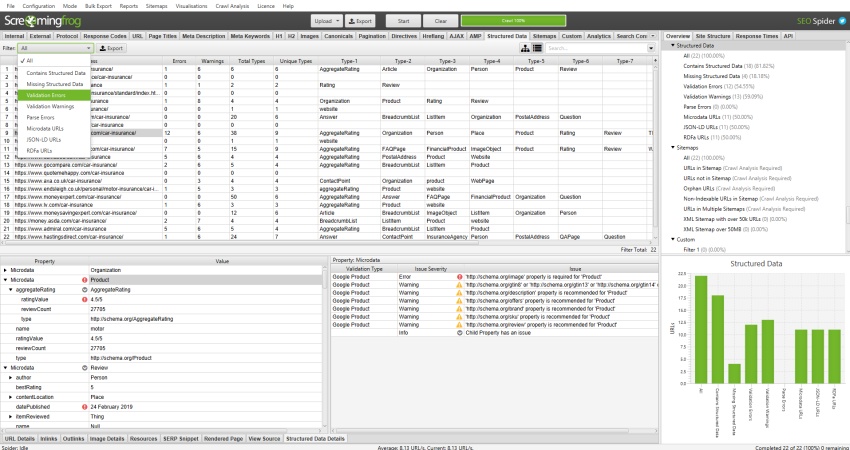Select Missing Structured Data in filter list
Viewport: 850px width, 450px height.
click(x=54, y=84)
